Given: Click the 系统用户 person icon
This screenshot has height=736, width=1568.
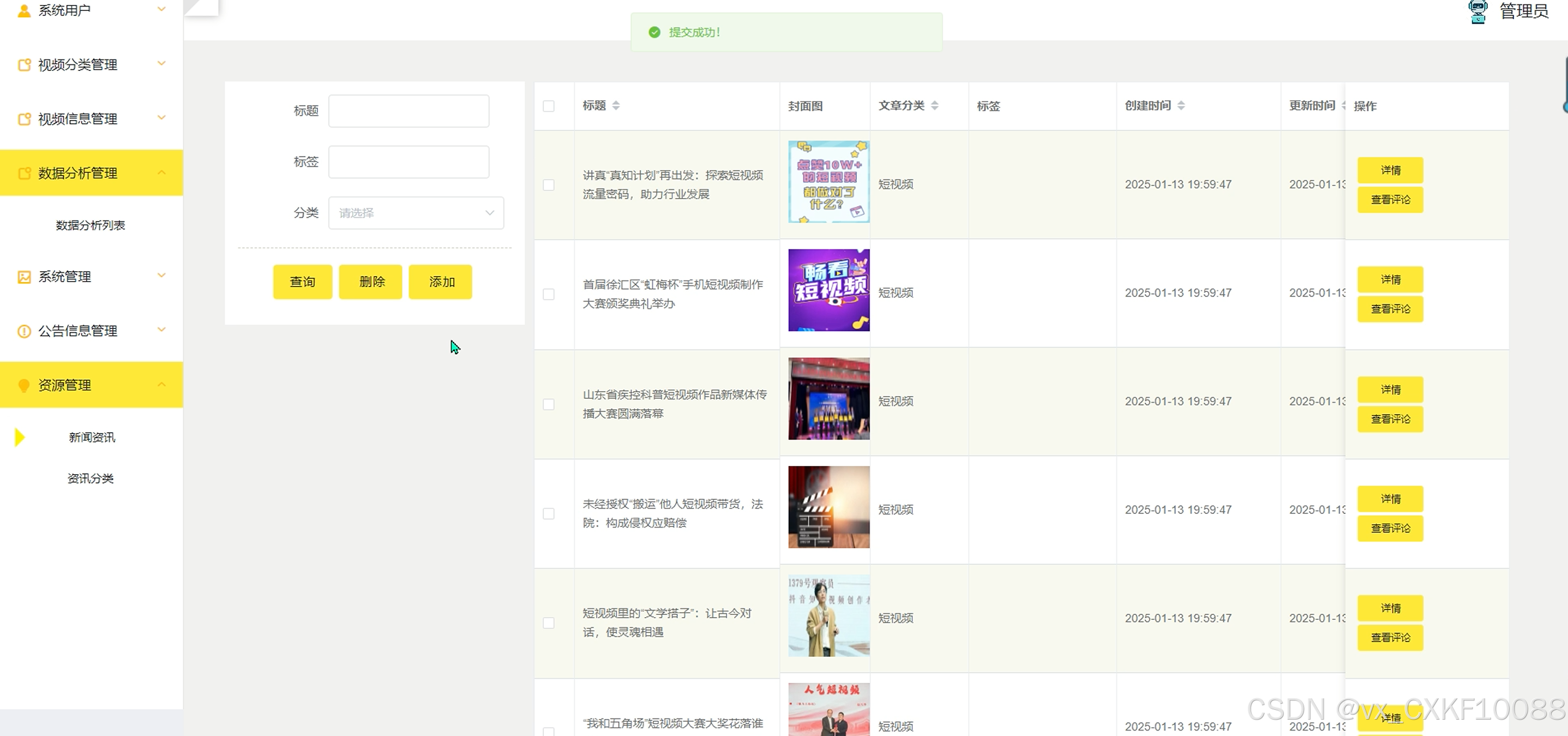Looking at the screenshot, I should click(x=24, y=10).
